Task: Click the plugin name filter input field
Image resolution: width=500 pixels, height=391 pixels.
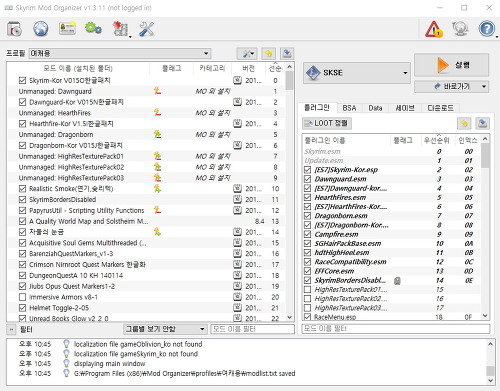Action: pyautogui.click(x=396, y=329)
